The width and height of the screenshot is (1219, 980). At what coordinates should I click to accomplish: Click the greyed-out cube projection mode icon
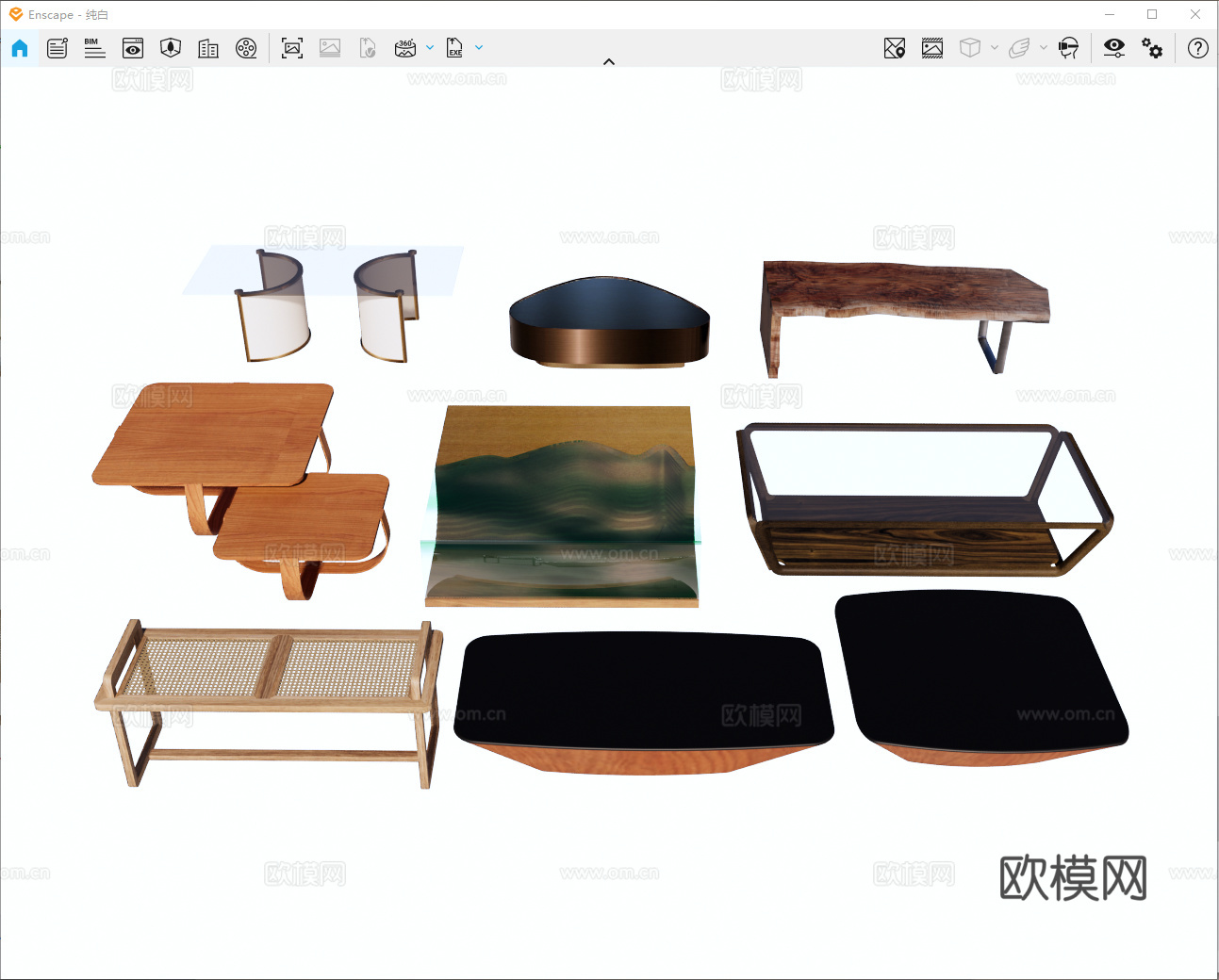click(970, 48)
